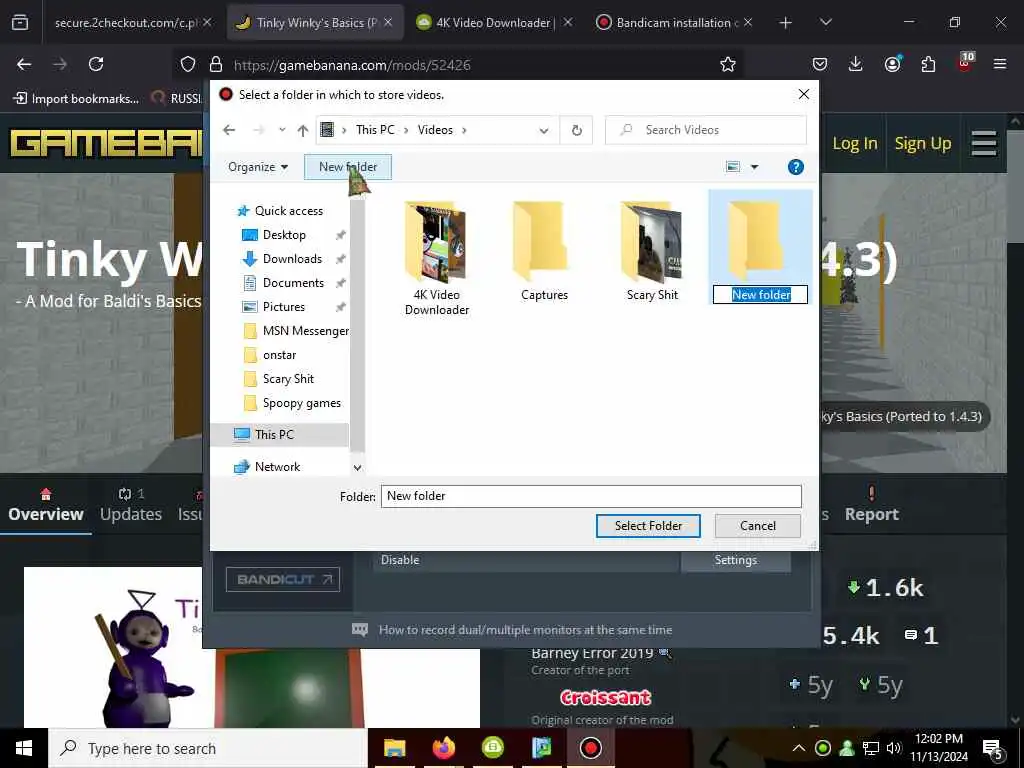Open Spoopy games folder in sidebar

[x=301, y=404]
